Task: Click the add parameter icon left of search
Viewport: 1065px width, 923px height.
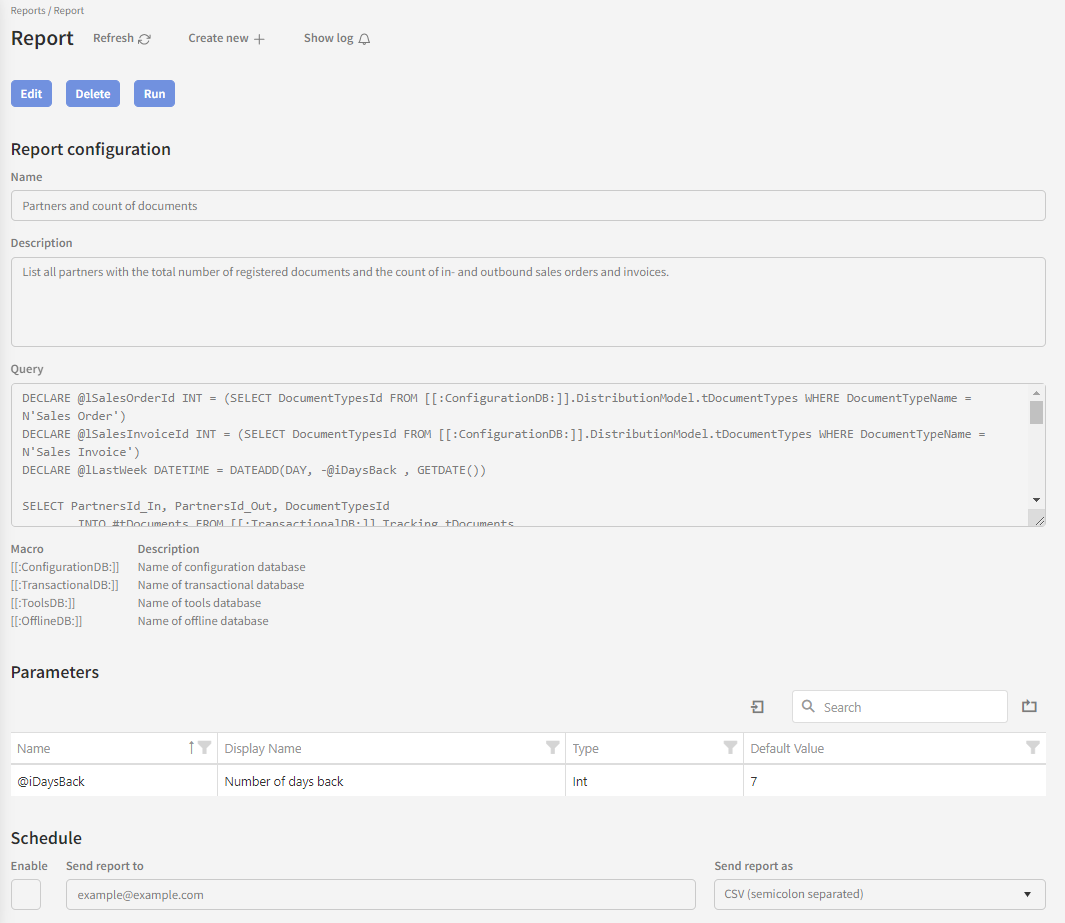Action: click(757, 706)
